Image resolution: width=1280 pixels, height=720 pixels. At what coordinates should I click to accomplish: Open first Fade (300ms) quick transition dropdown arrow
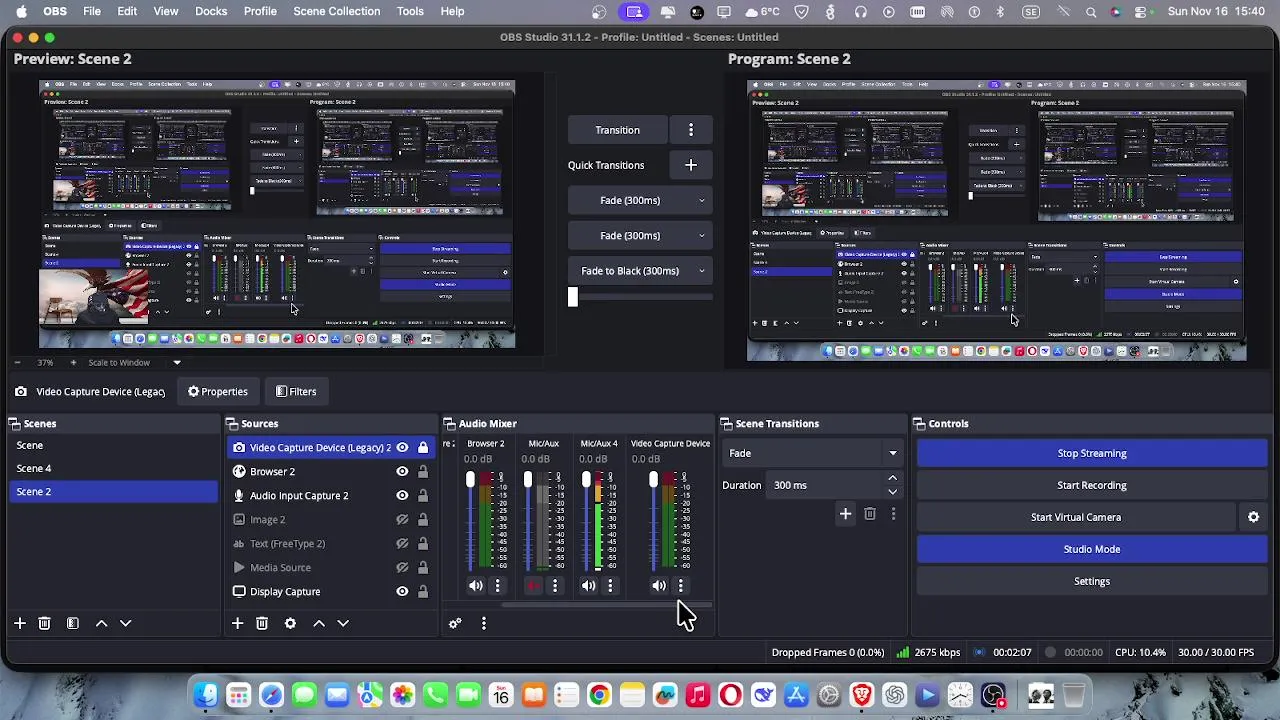(701, 200)
